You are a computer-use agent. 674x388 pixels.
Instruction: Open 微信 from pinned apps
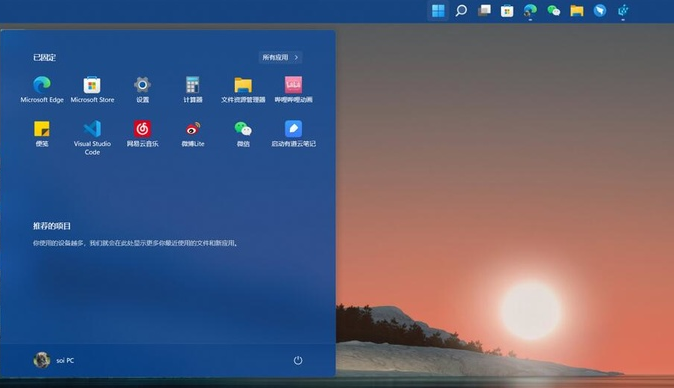(243, 134)
